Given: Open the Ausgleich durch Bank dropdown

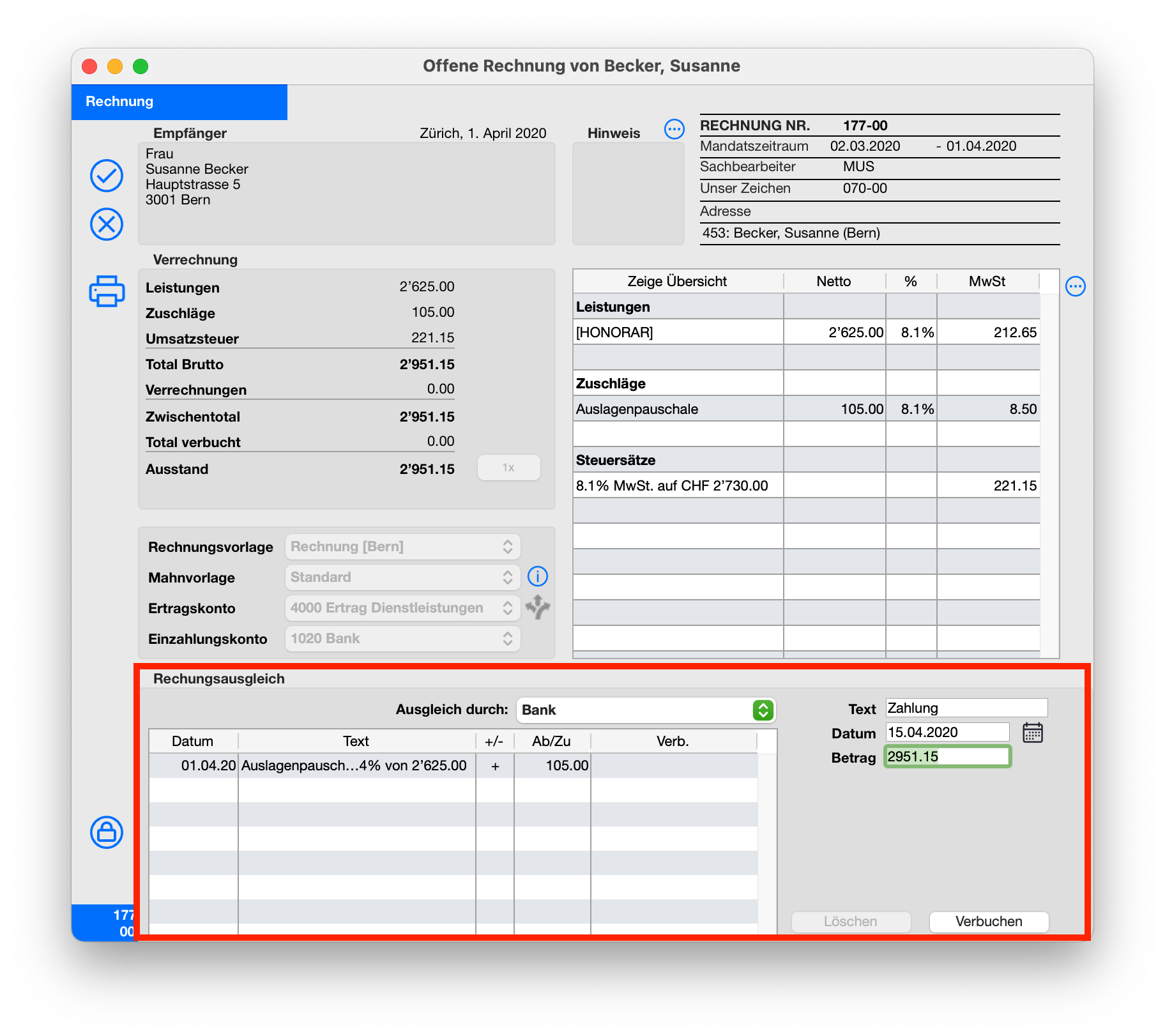Looking at the screenshot, I should pyautogui.click(x=646, y=710).
